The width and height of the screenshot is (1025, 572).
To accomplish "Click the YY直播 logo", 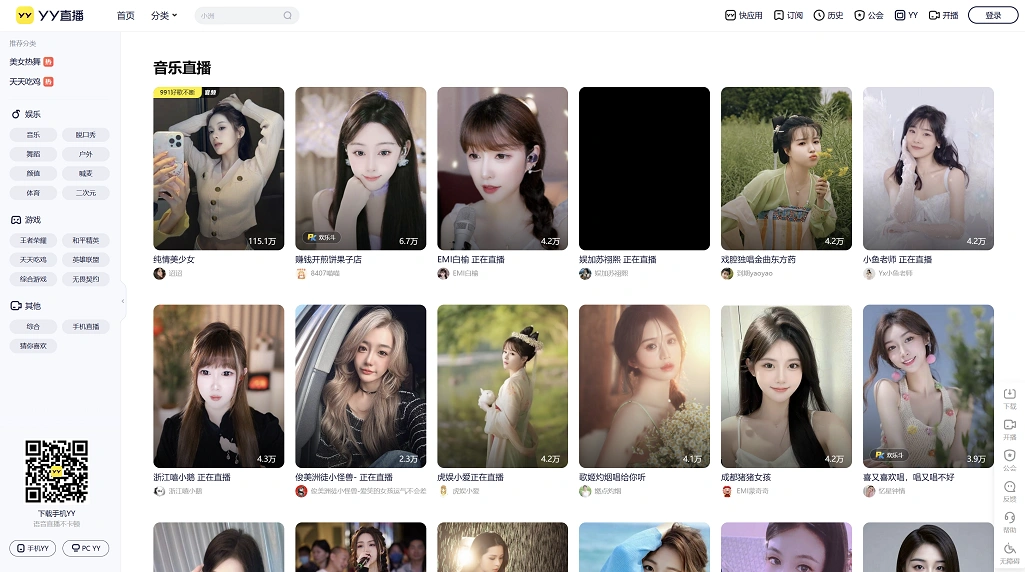I will [49, 15].
